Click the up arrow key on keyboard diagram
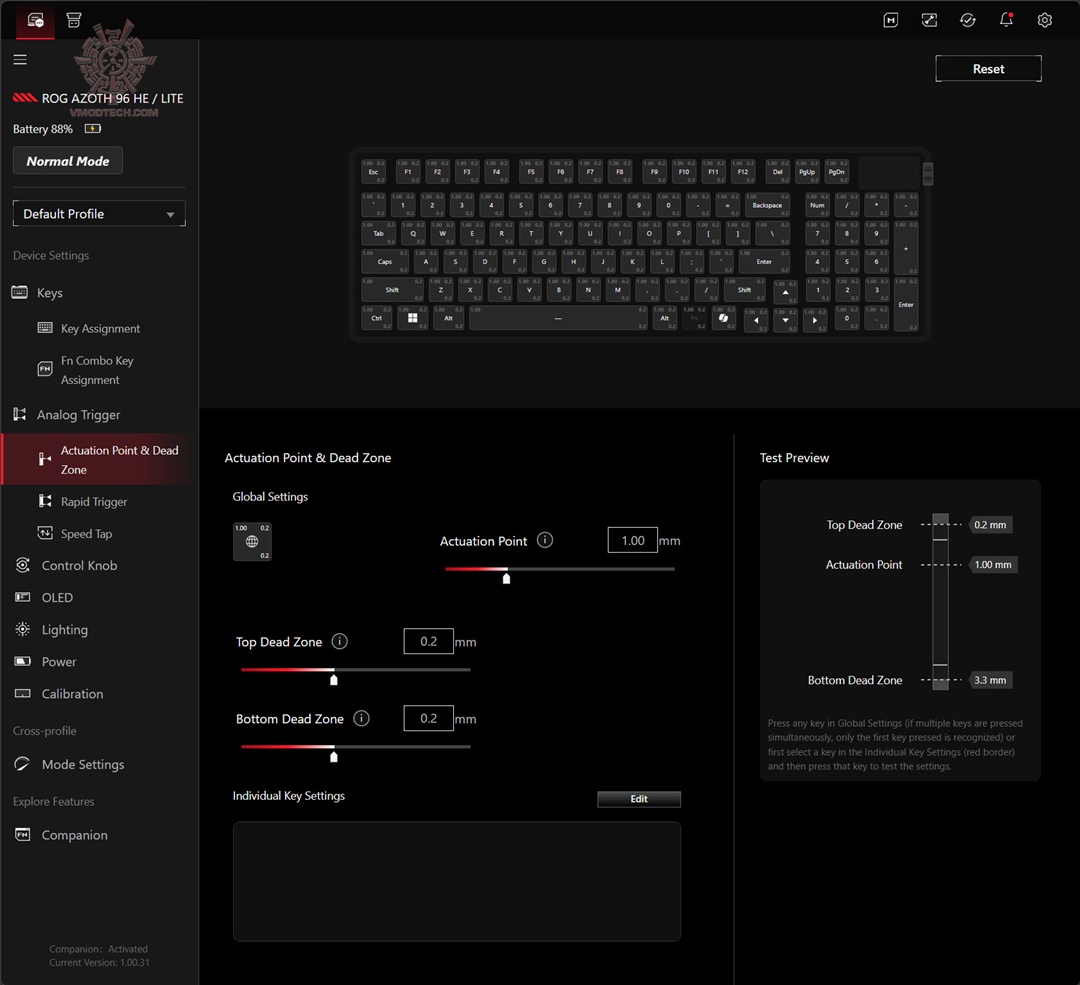1080x985 pixels. [x=785, y=293]
